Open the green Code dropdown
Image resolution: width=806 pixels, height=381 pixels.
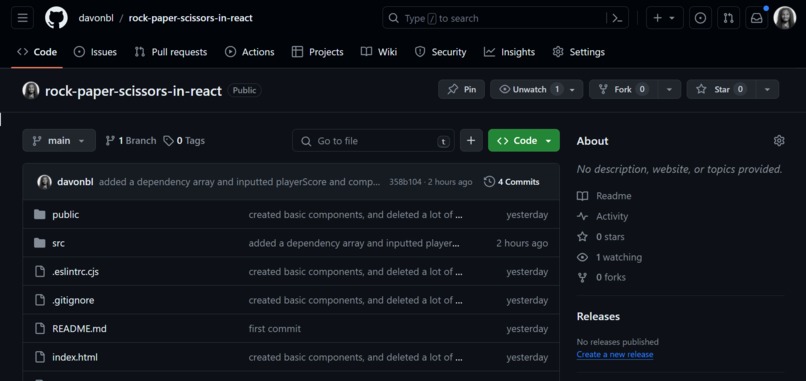pos(524,140)
